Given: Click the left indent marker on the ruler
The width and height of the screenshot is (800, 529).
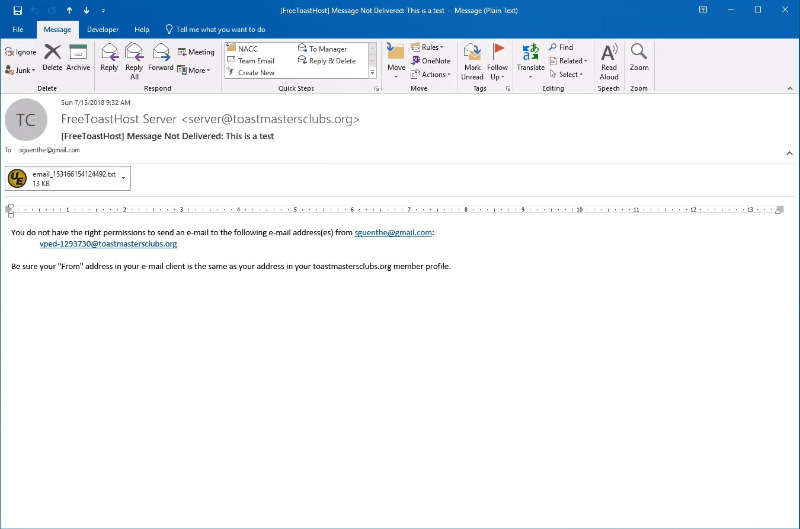Looking at the screenshot, I should (10, 211).
